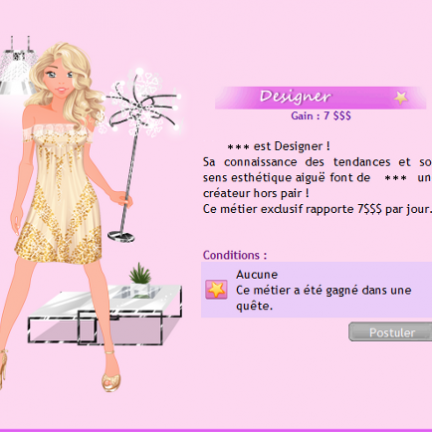Select the white glass coffee table

coord(104,314)
